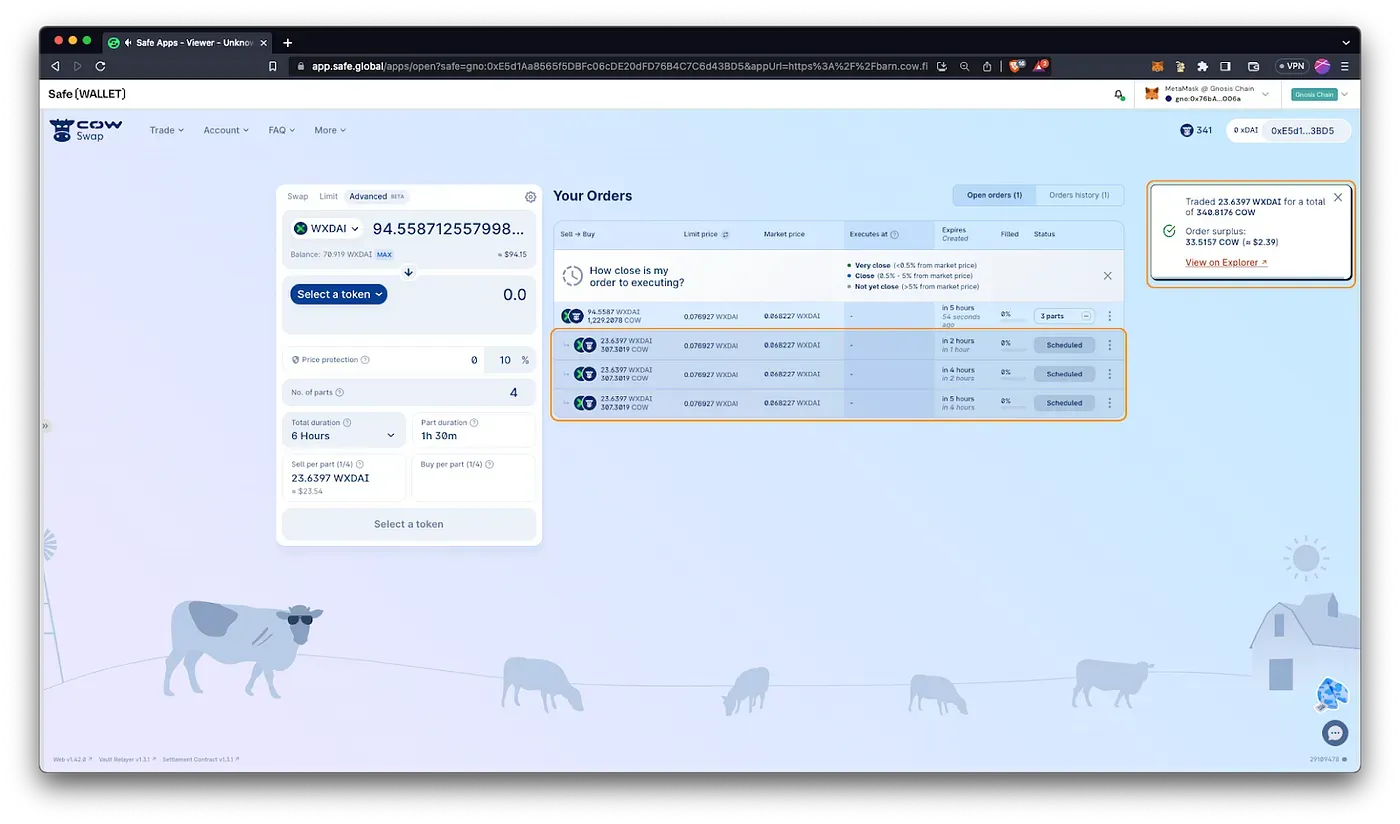Click the Part duration help icon

pyautogui.click(x=473, y=423)
